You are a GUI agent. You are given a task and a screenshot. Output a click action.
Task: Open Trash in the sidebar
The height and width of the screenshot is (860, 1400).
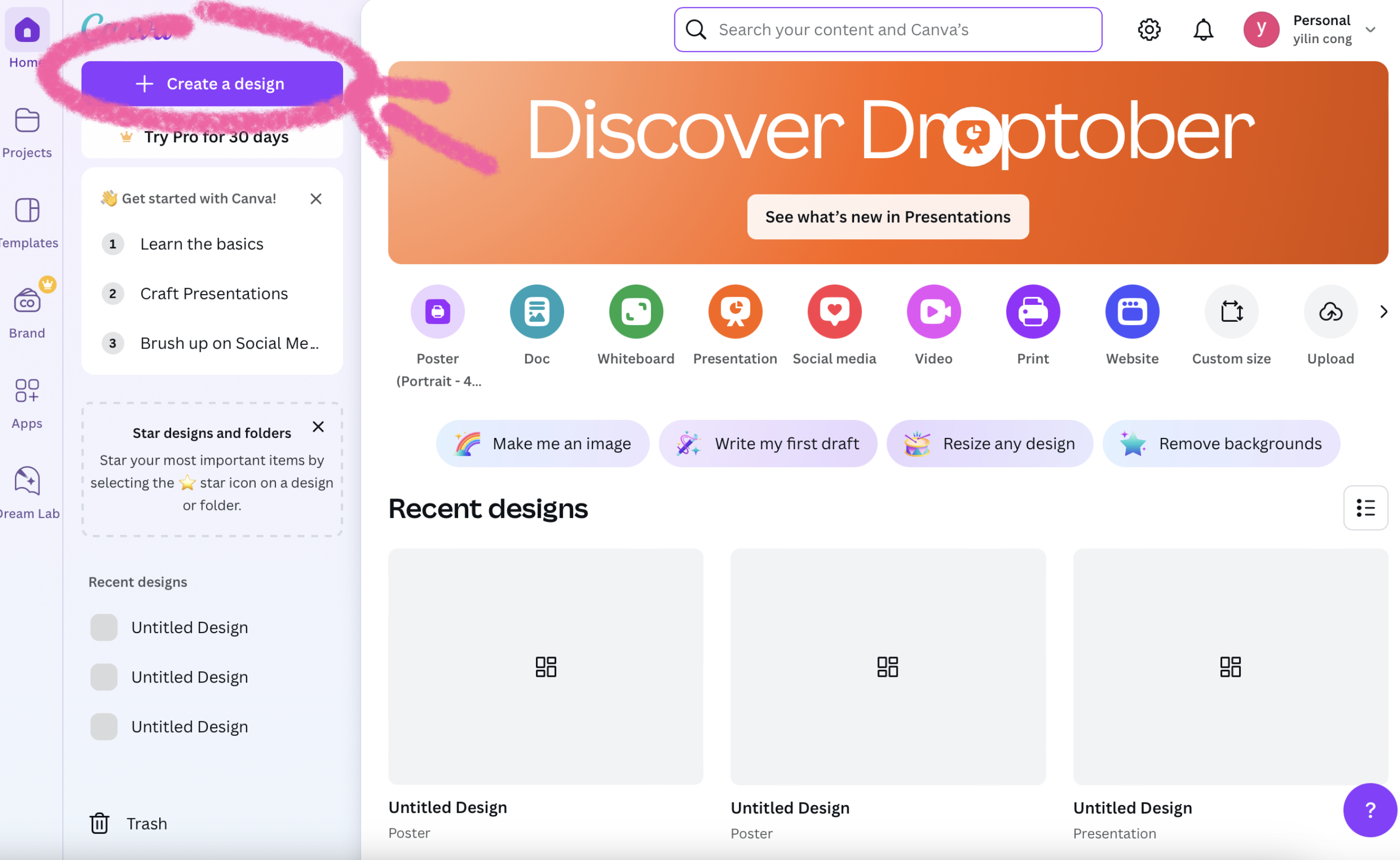coord(128,824)
